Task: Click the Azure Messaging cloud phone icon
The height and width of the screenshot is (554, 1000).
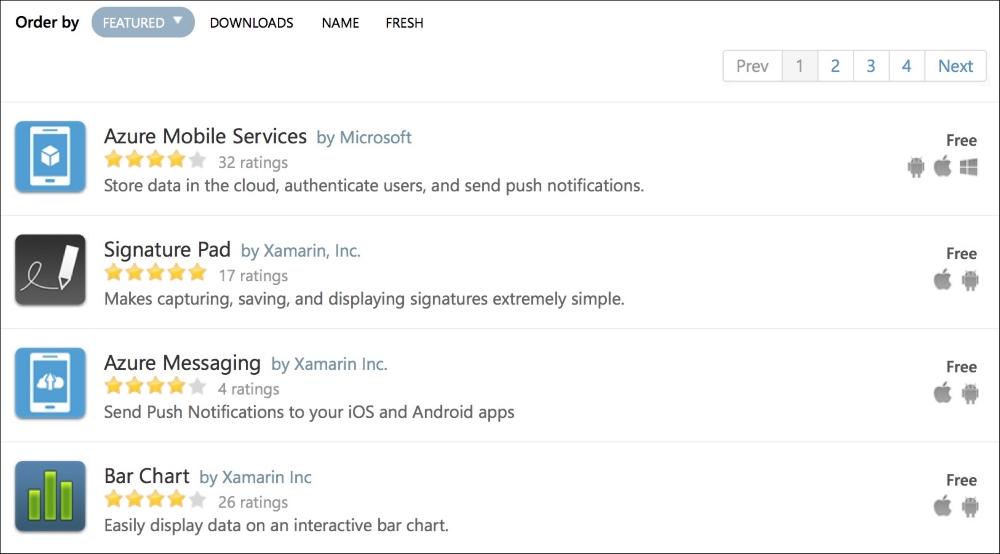Action: [x=50, y=383]
